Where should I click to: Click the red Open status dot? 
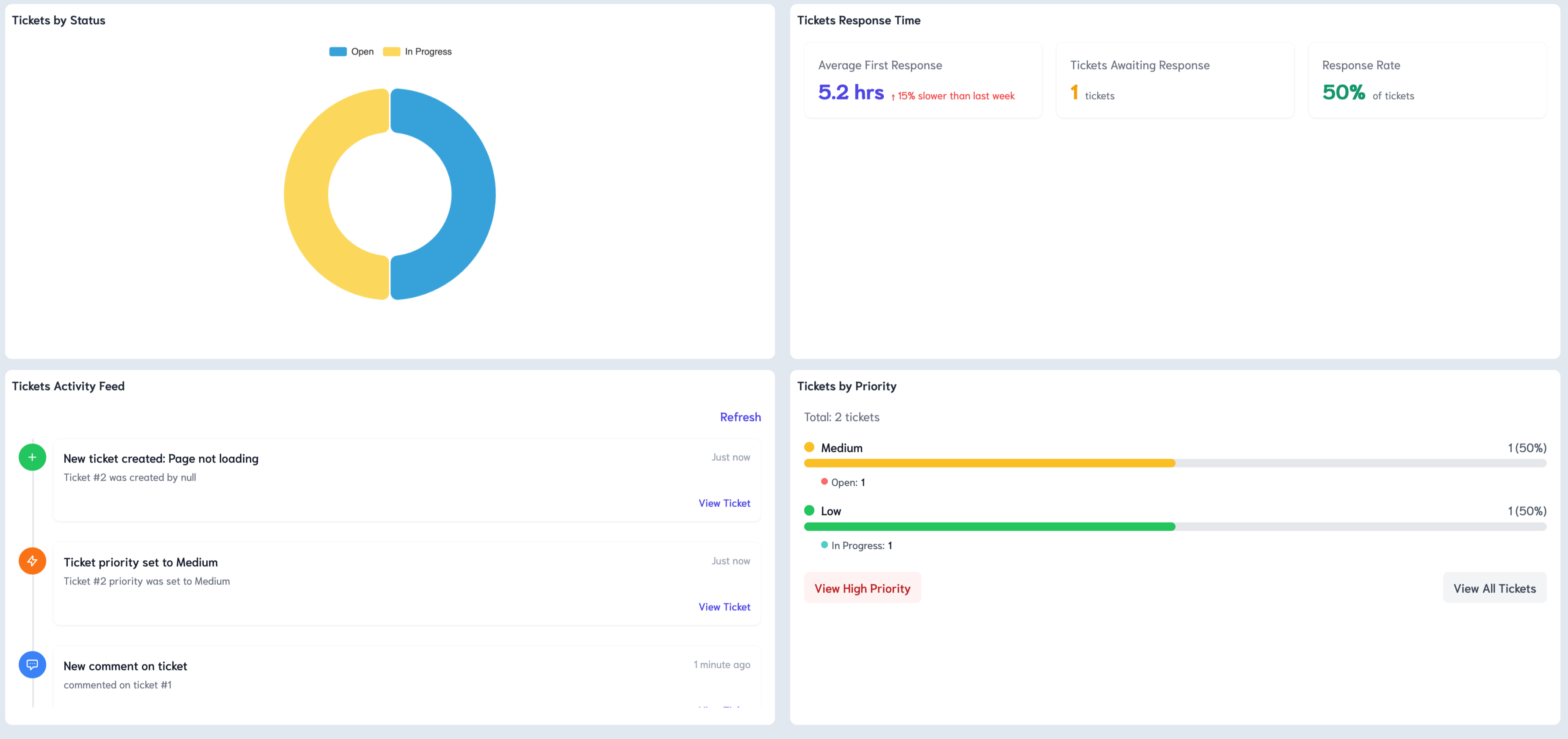824,482
